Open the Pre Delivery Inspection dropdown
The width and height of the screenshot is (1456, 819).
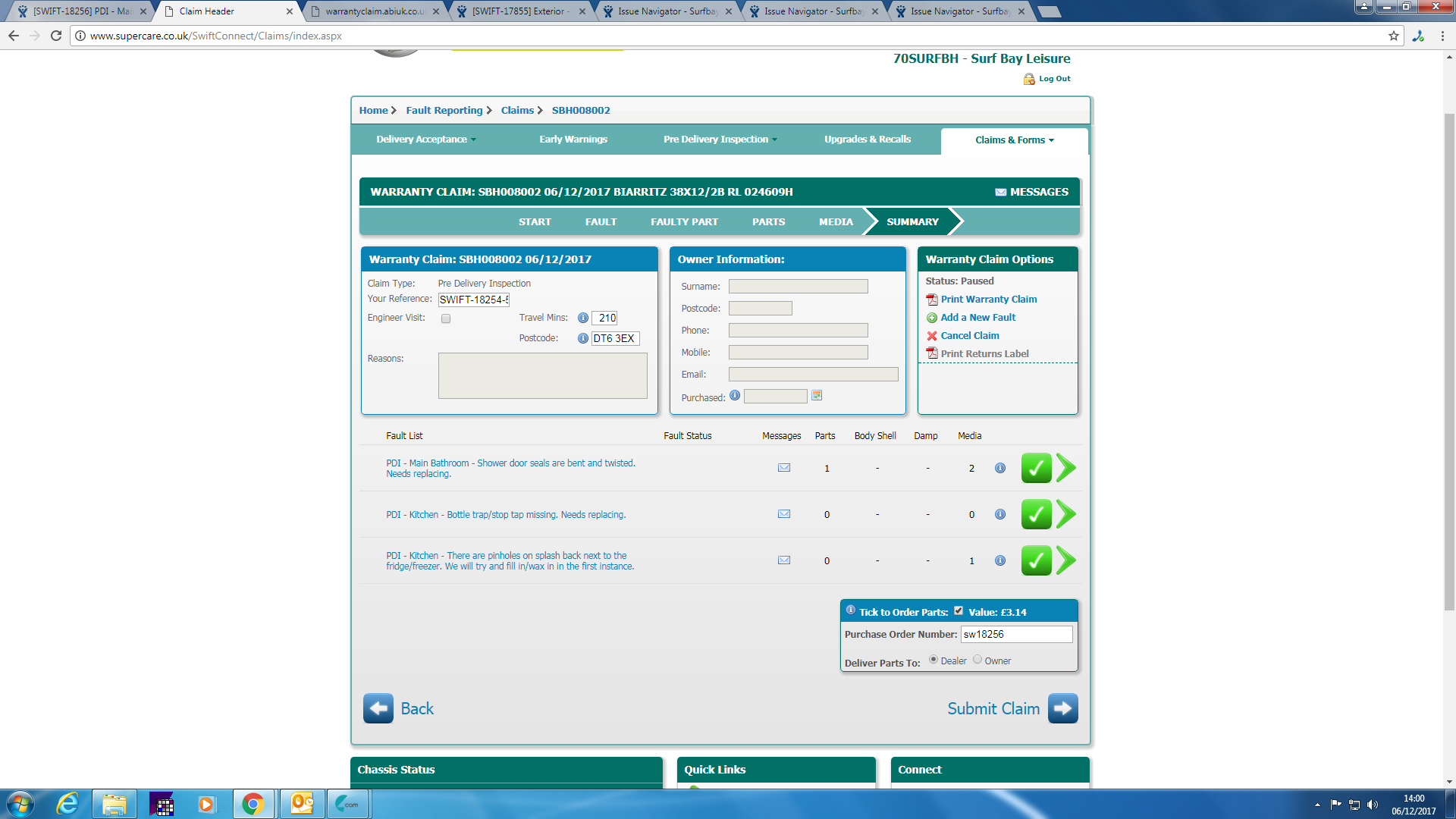coord(720,140)
